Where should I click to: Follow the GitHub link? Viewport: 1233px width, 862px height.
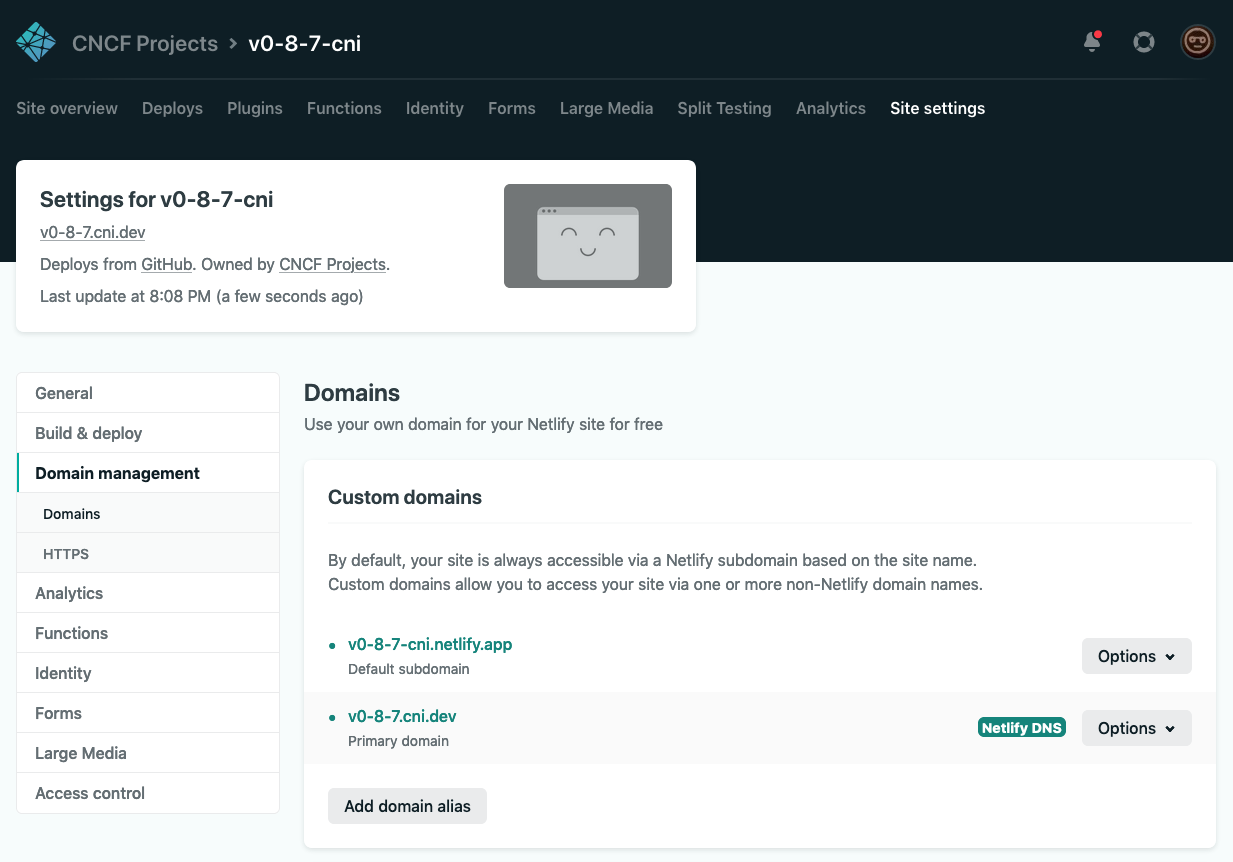click(x=167, y=264)
